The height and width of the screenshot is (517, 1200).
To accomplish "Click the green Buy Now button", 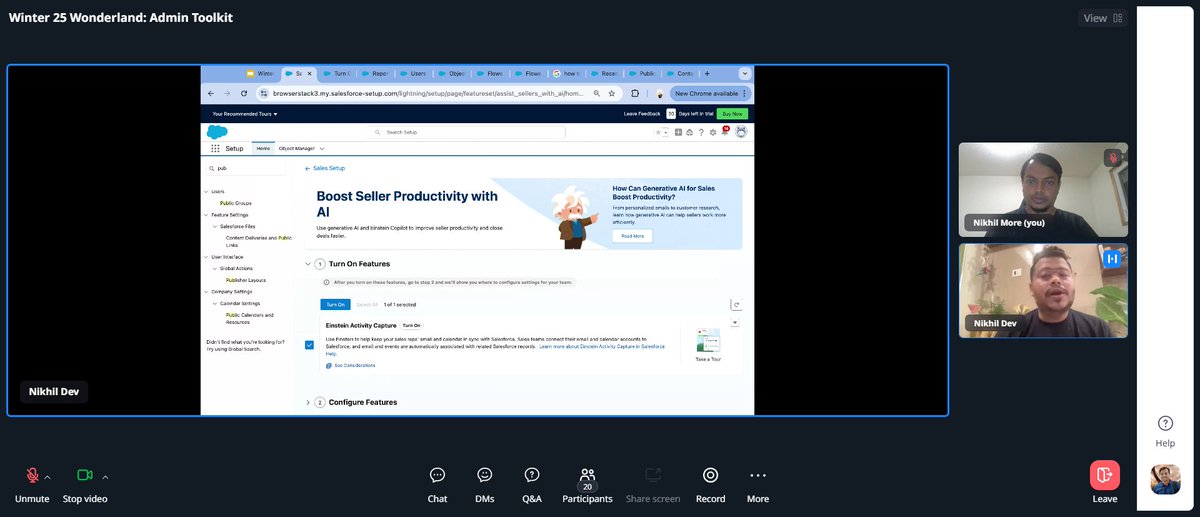I will pyautogui.click(x=733, y=114).
